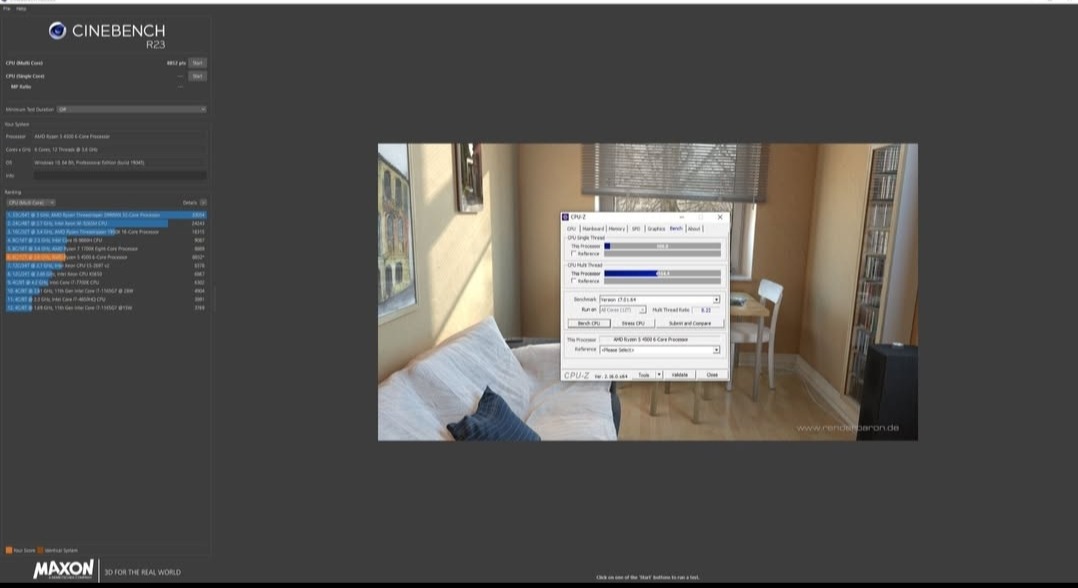Image resolution: width=1078 pixels, height=588 pixels.
Task: Select the Bench tab in CPU-Z
Action: (676, 228)
